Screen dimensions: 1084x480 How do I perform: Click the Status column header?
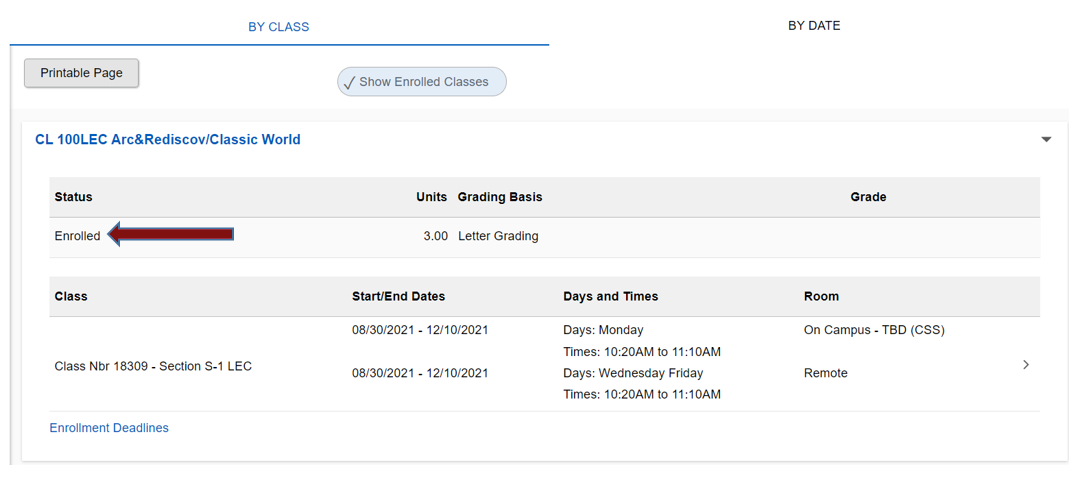point(73,197)
